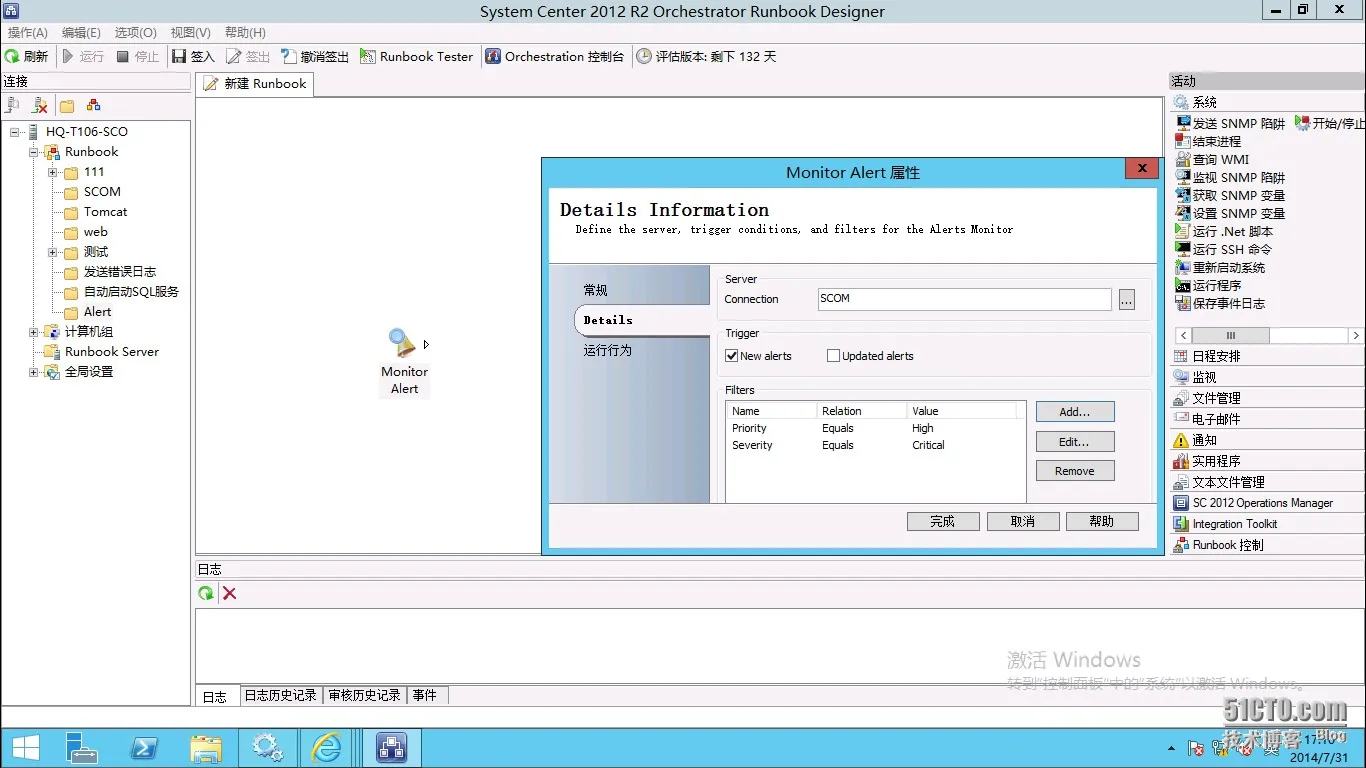Select 发送 SNMP 陷阱 activity

pos(1230,123)
